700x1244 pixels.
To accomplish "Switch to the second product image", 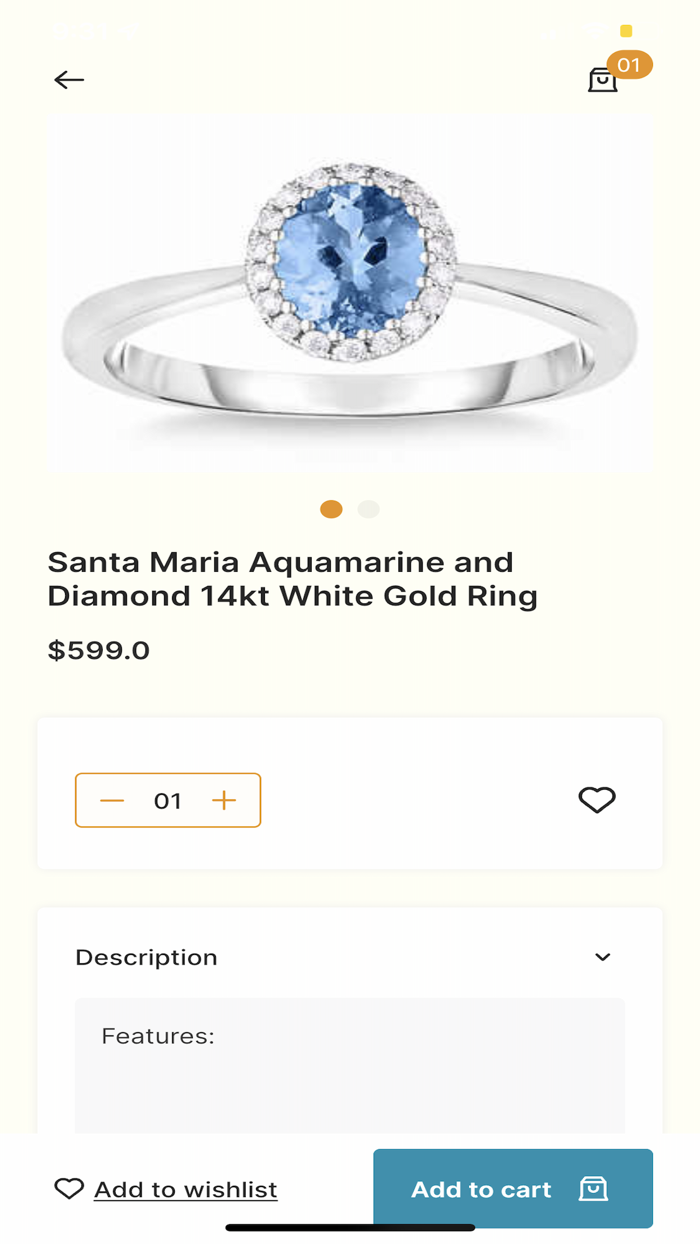I will coord(369,509).
